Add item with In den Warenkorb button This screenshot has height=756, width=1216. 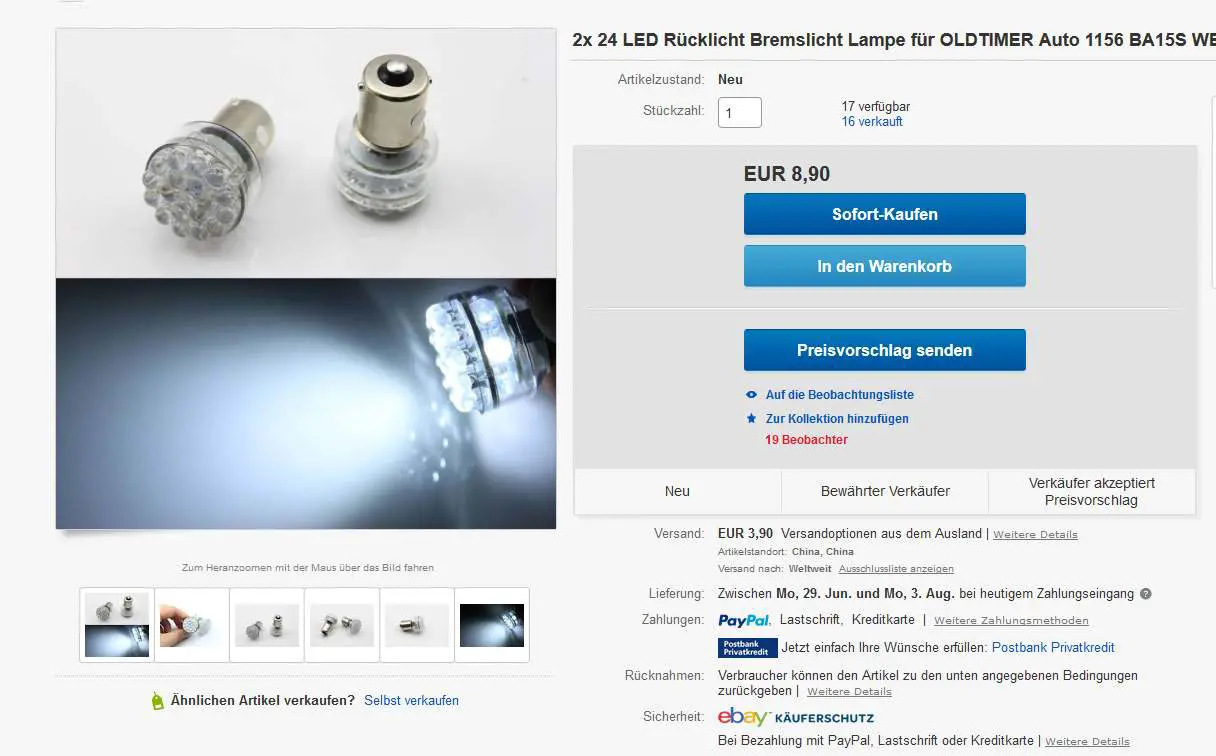coord(884,266)
